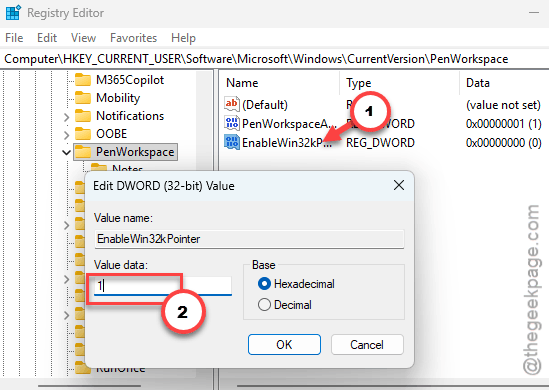The image size is (549, 390).
Task: Click the Value data input field
Action: 163,286
